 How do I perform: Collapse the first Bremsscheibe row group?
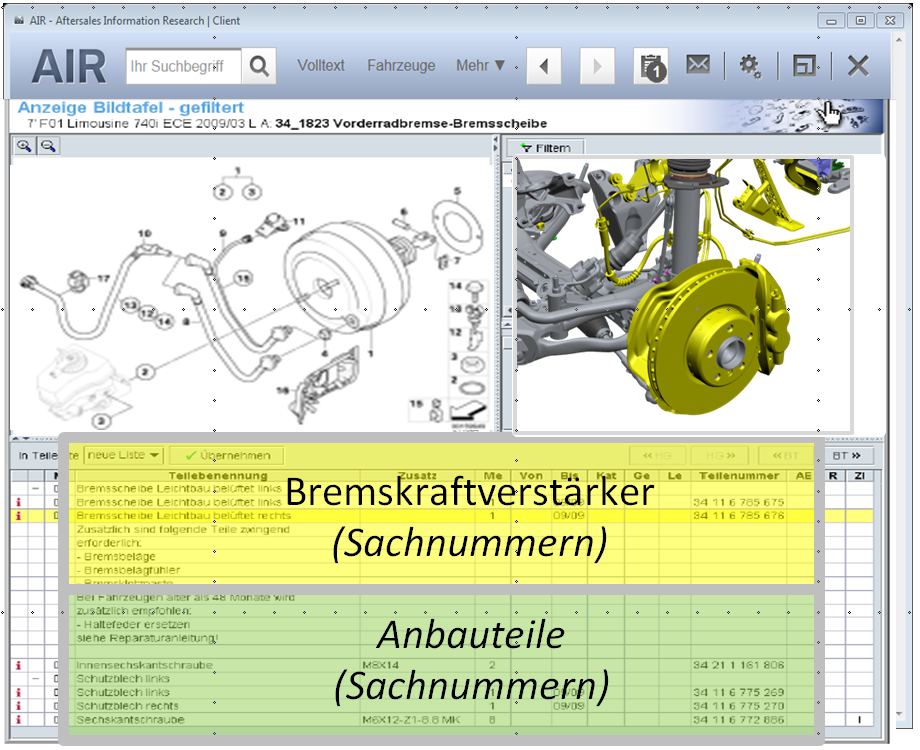pos(35,488)
